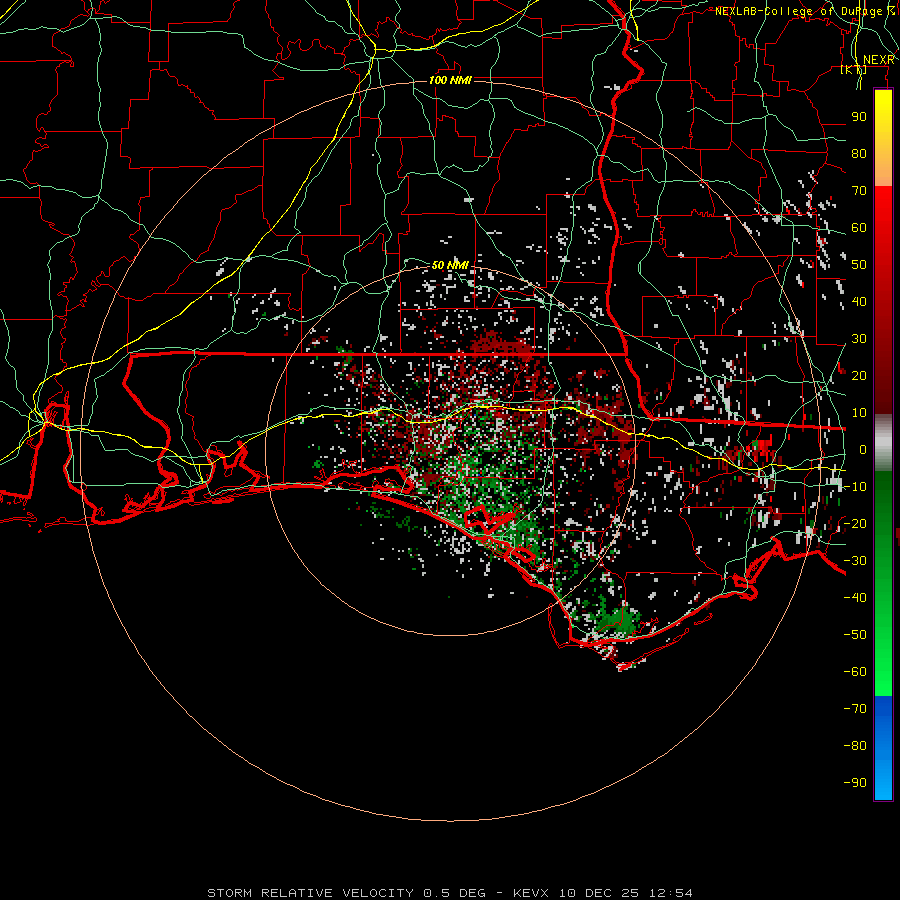Select the 80 value on the velocity scale
This screenshot has width=900, height=900.
859,154
